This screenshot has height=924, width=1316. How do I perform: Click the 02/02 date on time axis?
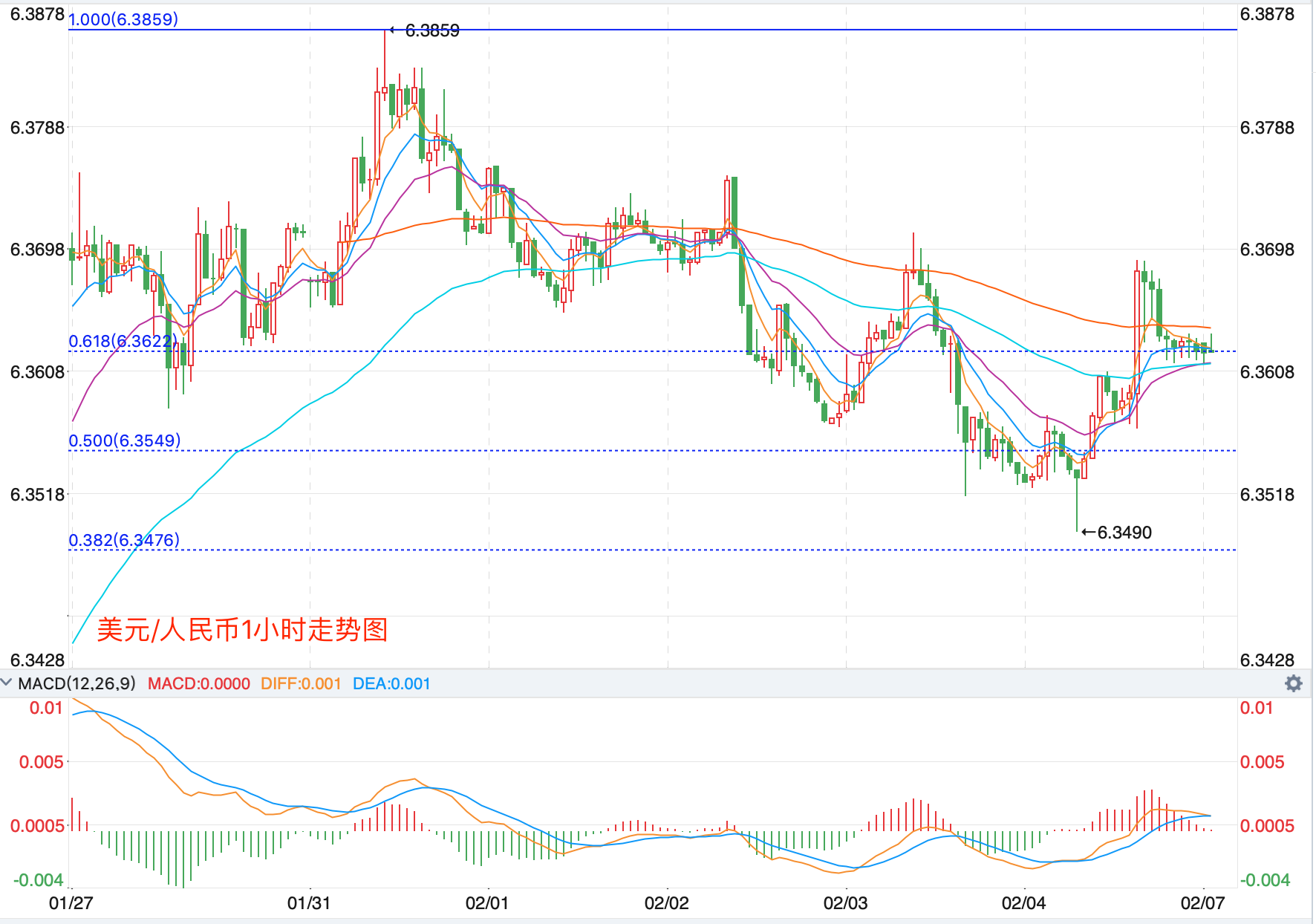(x=666, y=903)
